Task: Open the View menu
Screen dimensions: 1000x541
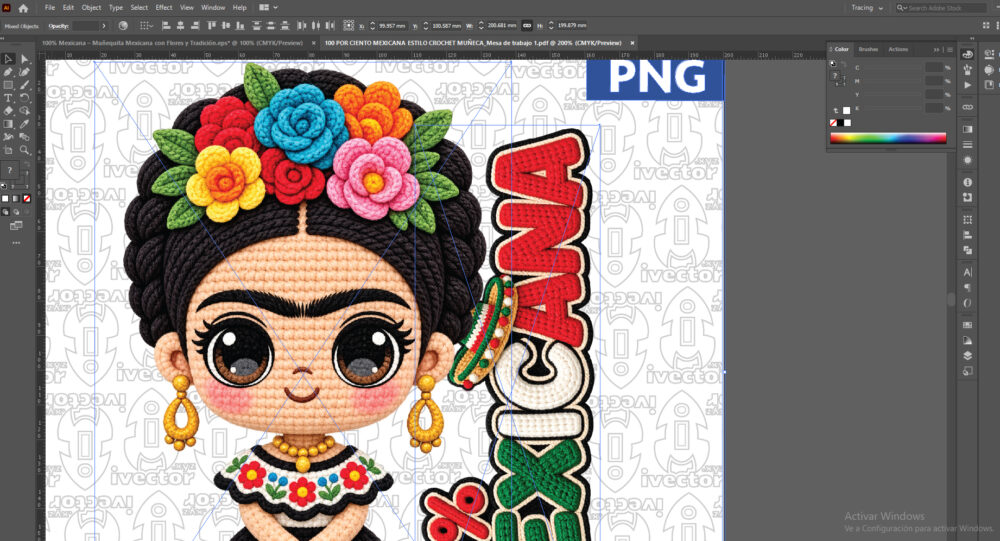Action: (x=186, y=8)
